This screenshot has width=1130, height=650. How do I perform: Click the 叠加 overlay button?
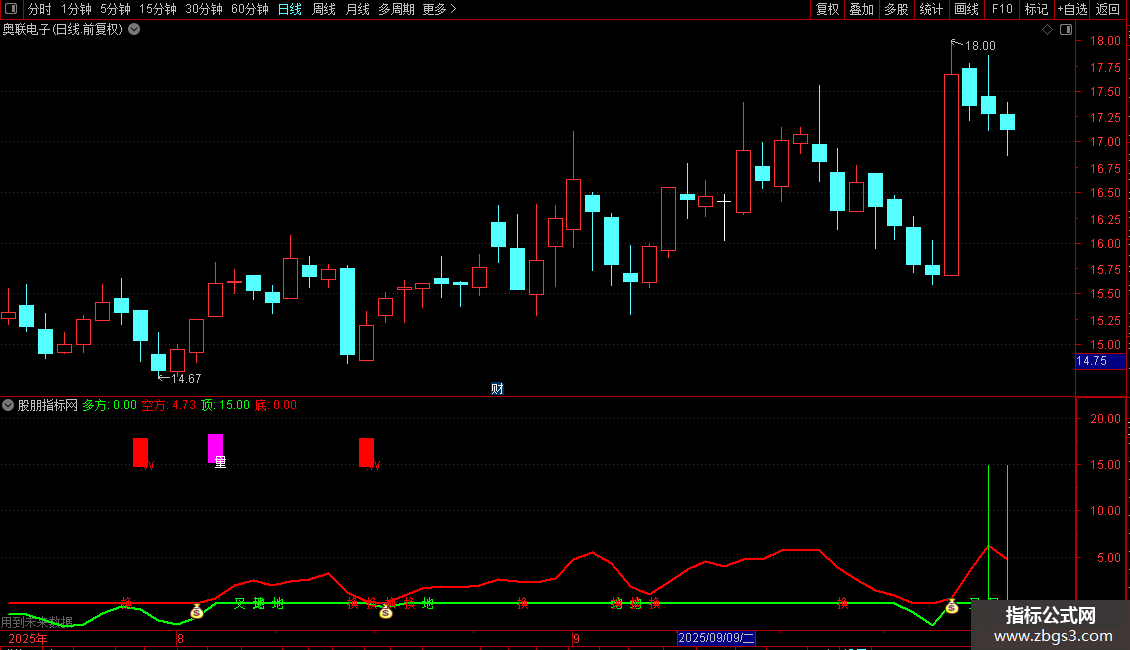(861, 9)
